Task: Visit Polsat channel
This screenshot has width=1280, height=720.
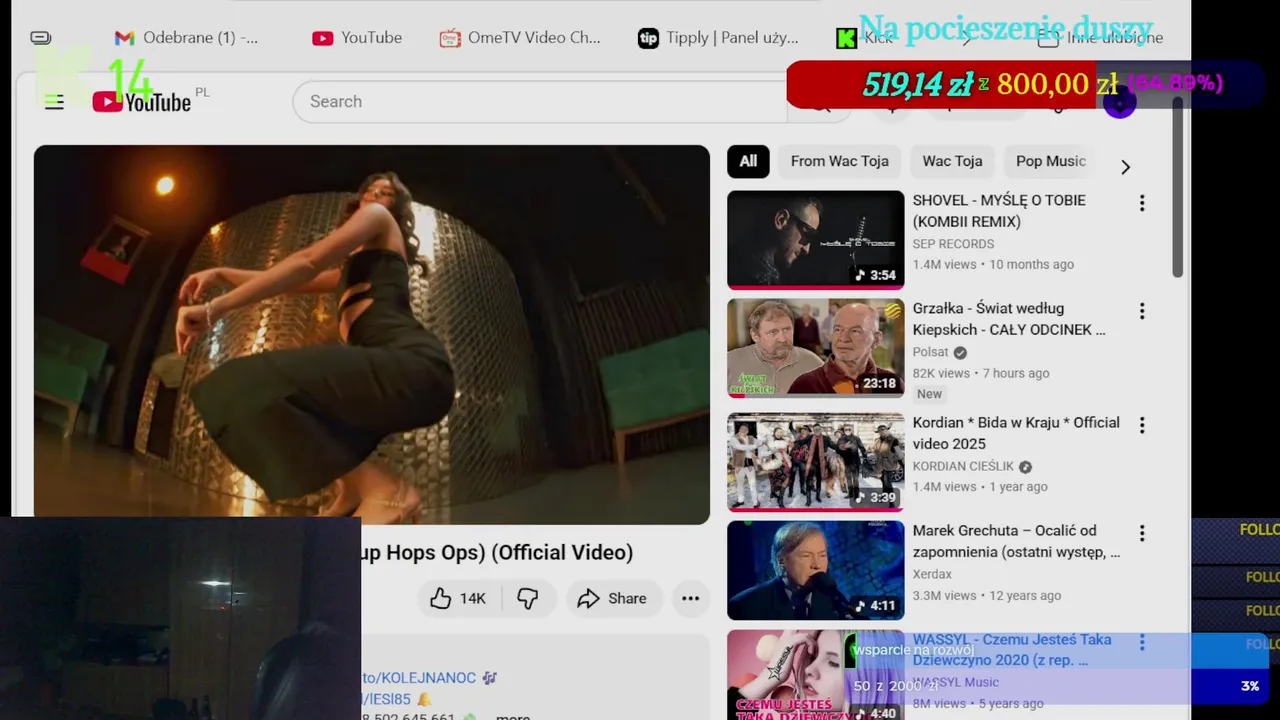Action: [931, 352]
